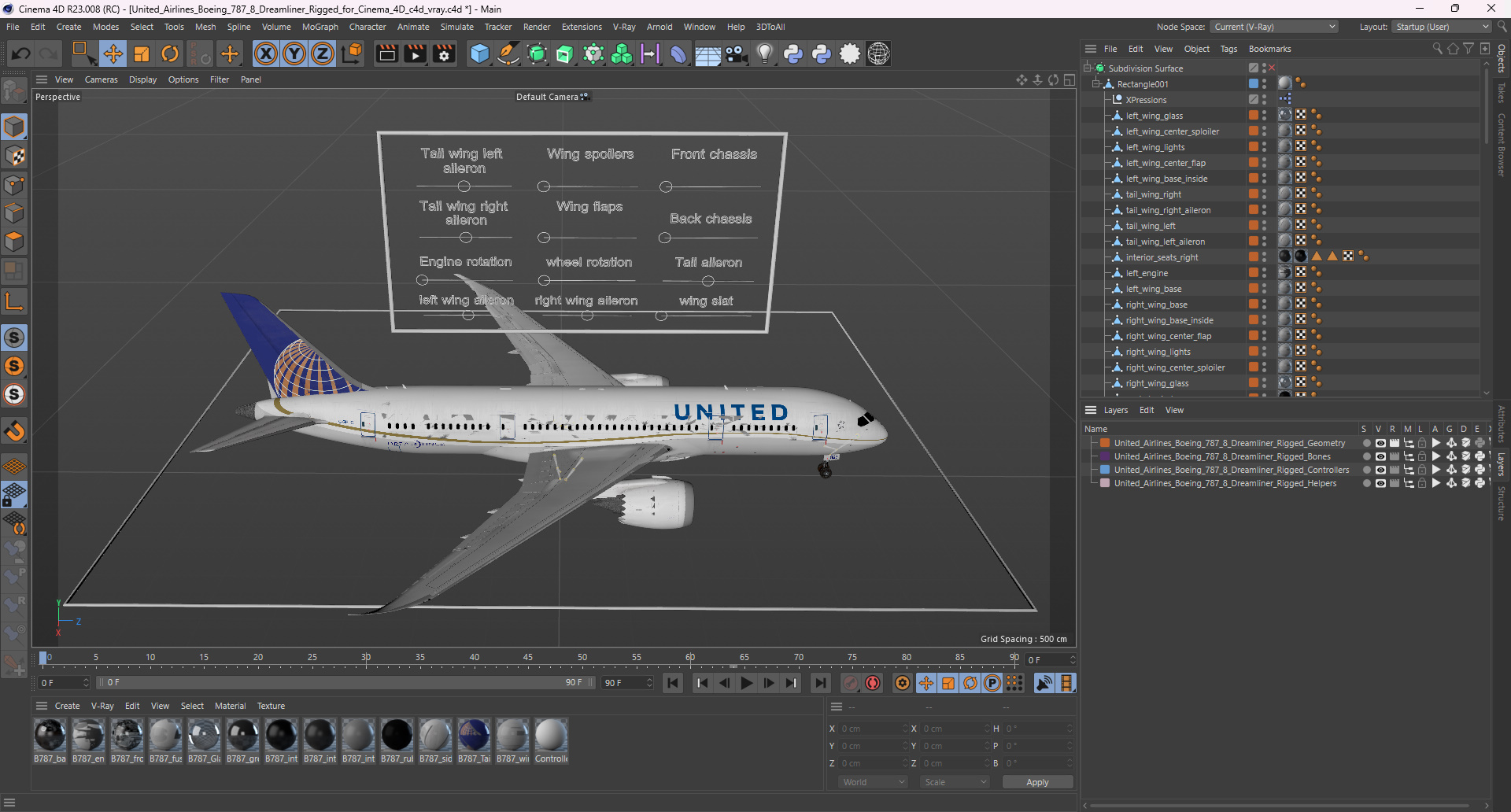
Task: Click the globe icon in toolbar
Action: 878,54
